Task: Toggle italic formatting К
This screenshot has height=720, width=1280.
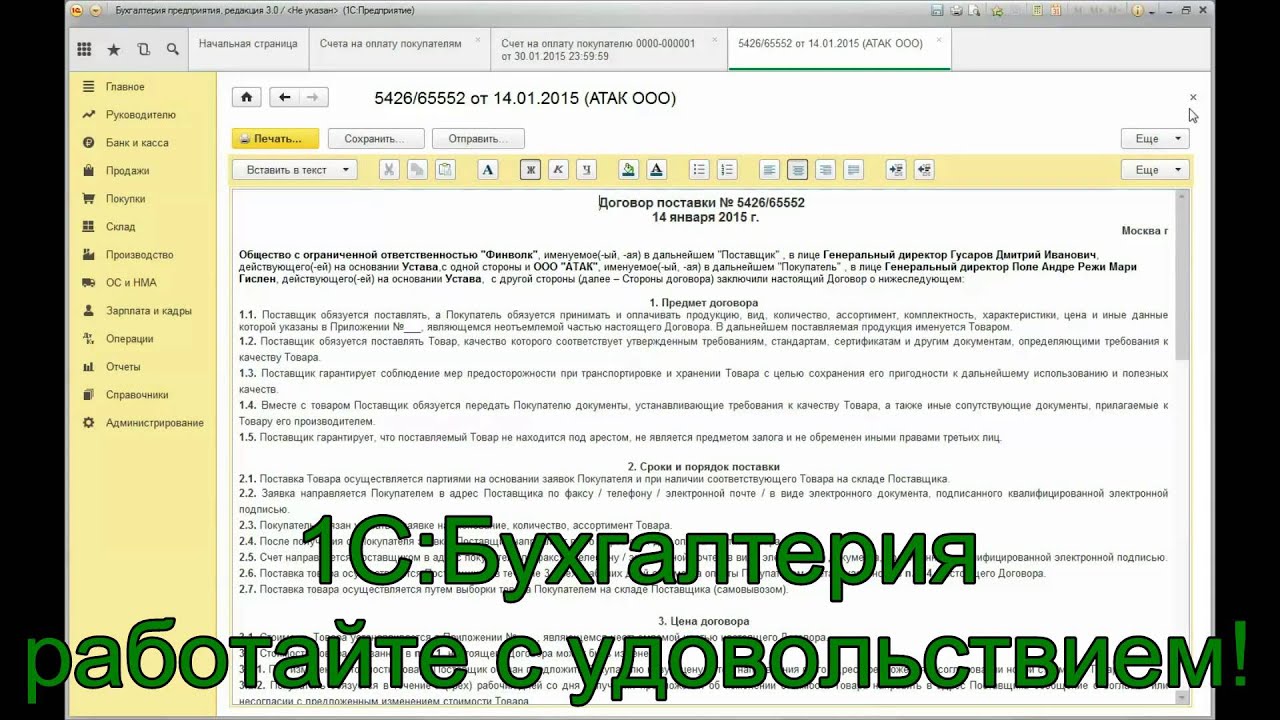Action: (559, 170)
